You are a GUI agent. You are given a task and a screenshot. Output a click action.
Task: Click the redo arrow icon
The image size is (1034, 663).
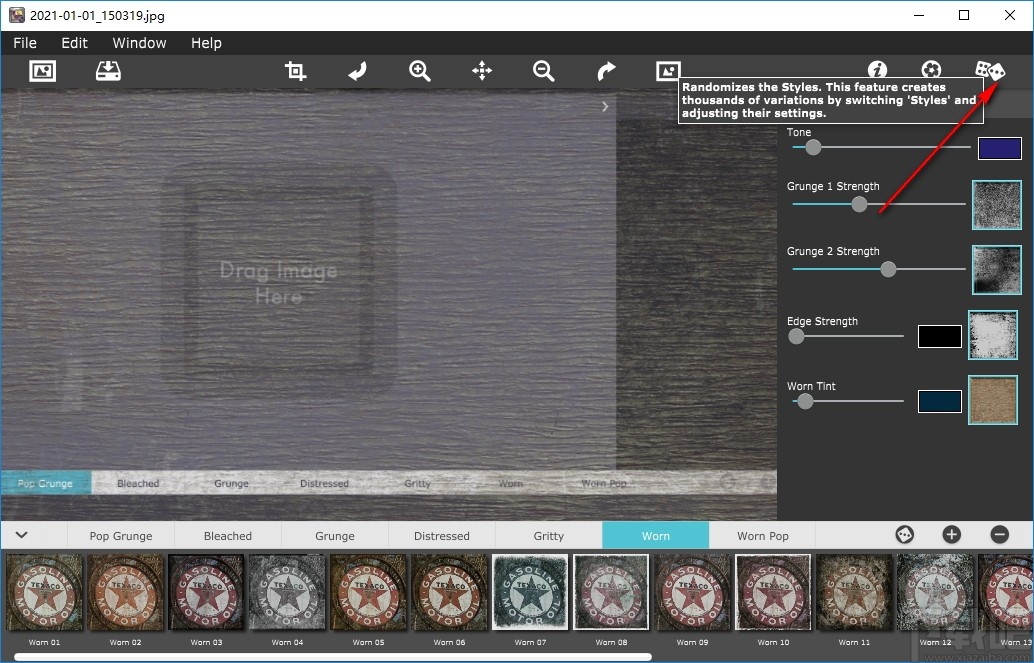point(606,71)
